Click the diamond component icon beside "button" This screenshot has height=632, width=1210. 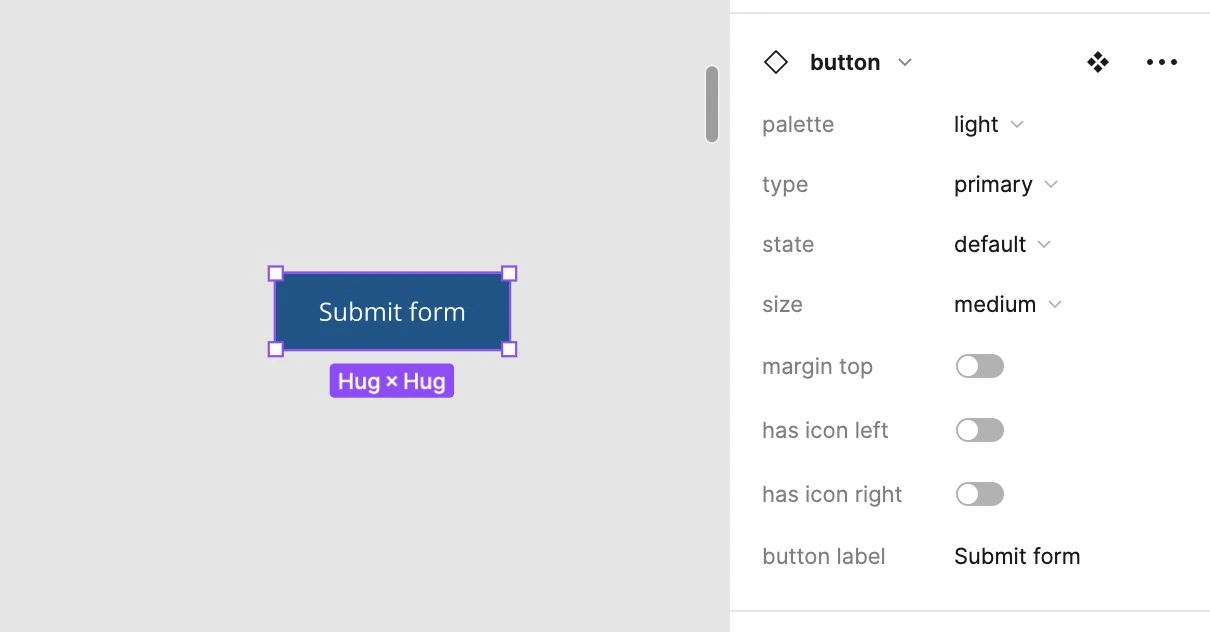click(776, 62)
